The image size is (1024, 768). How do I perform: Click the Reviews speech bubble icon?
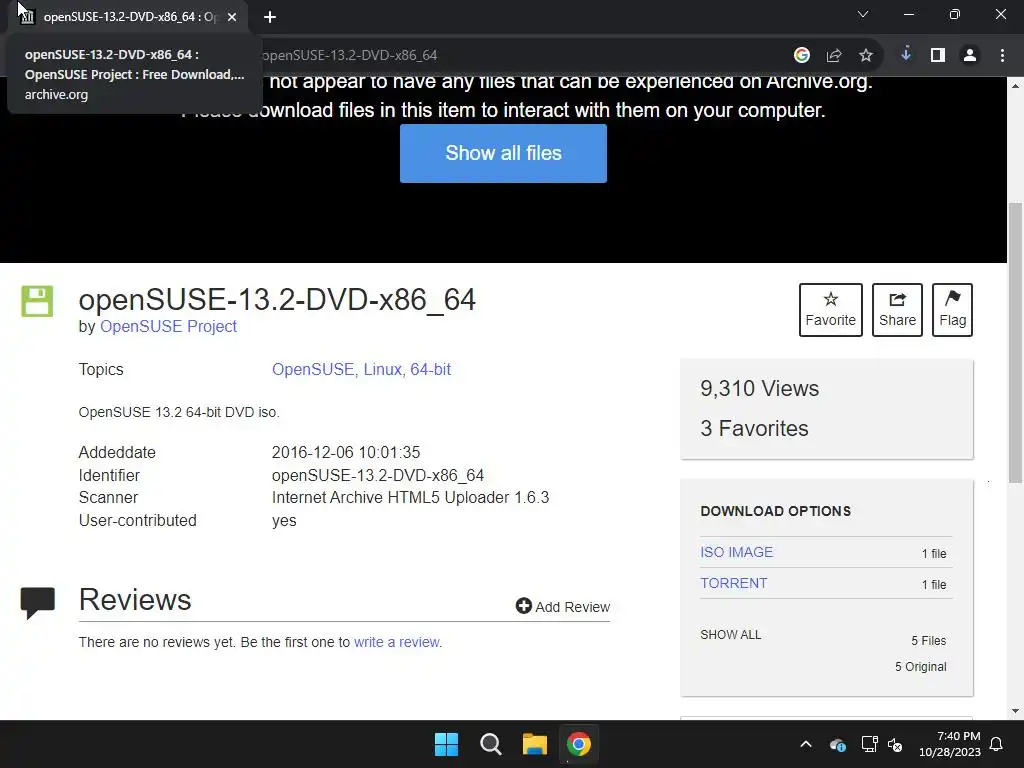(x=38, y=603)
